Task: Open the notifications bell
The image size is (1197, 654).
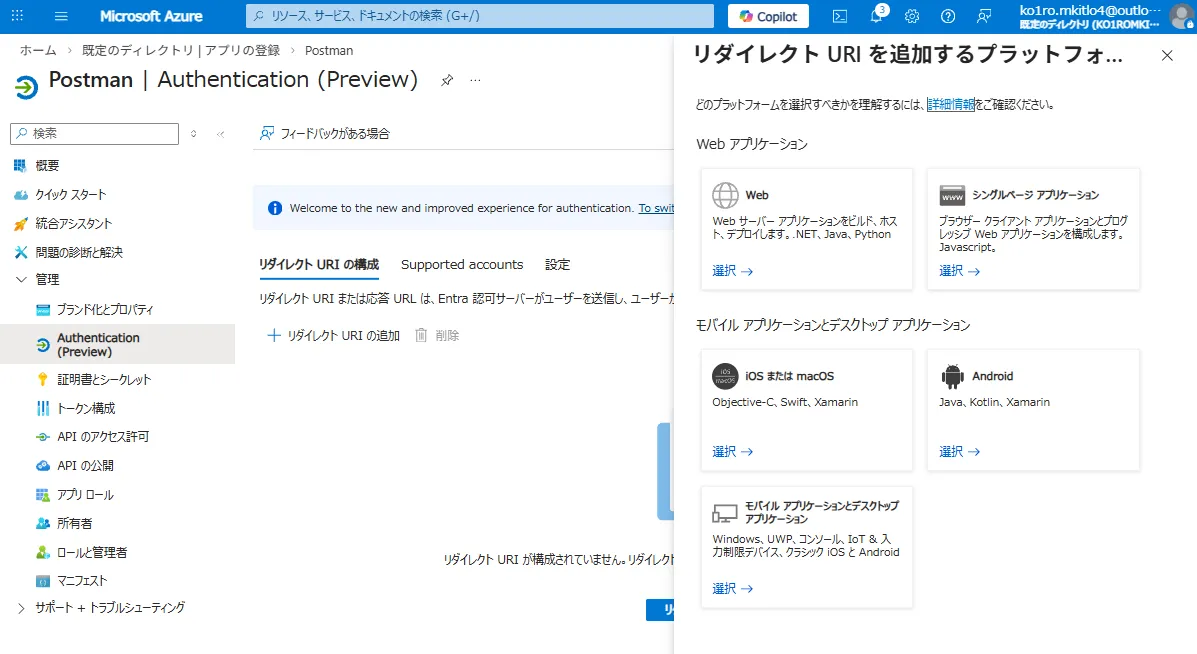Action: tap(876, 15)
